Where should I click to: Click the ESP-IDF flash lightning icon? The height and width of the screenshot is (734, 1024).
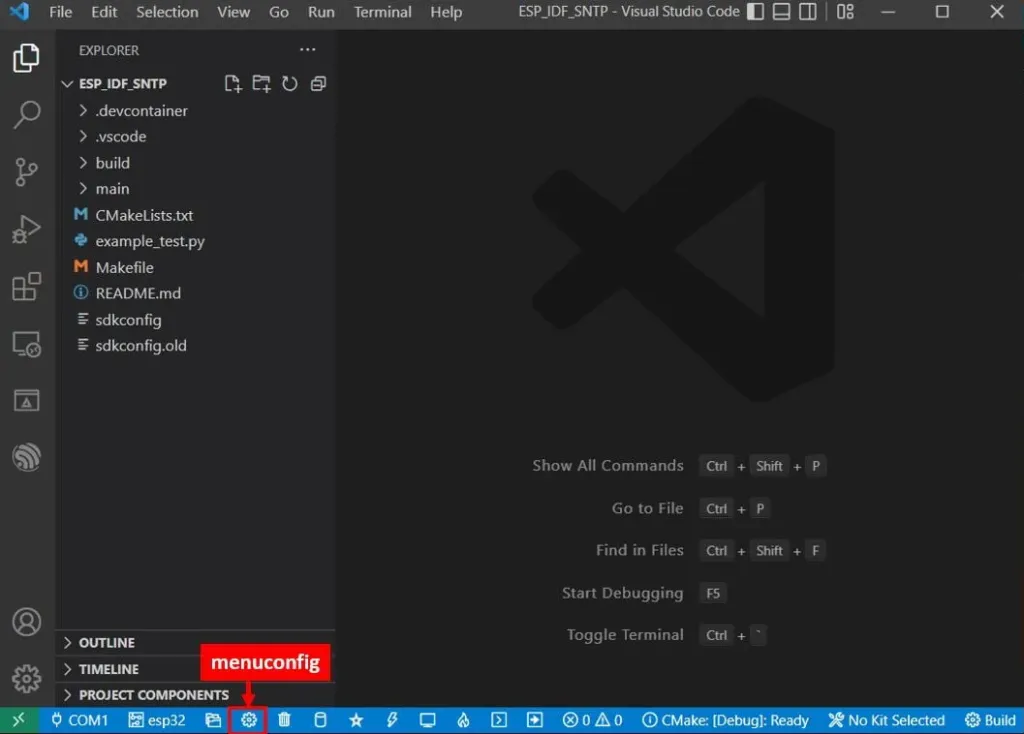coord(392,720)
